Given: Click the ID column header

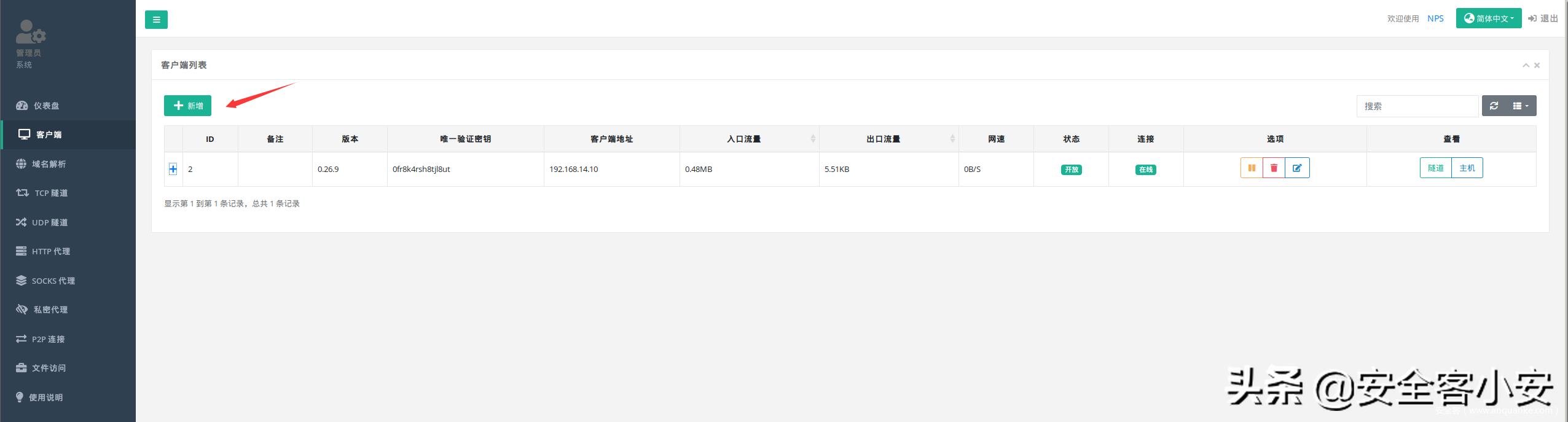Looking at the screenshot, I should click(210, 139).
